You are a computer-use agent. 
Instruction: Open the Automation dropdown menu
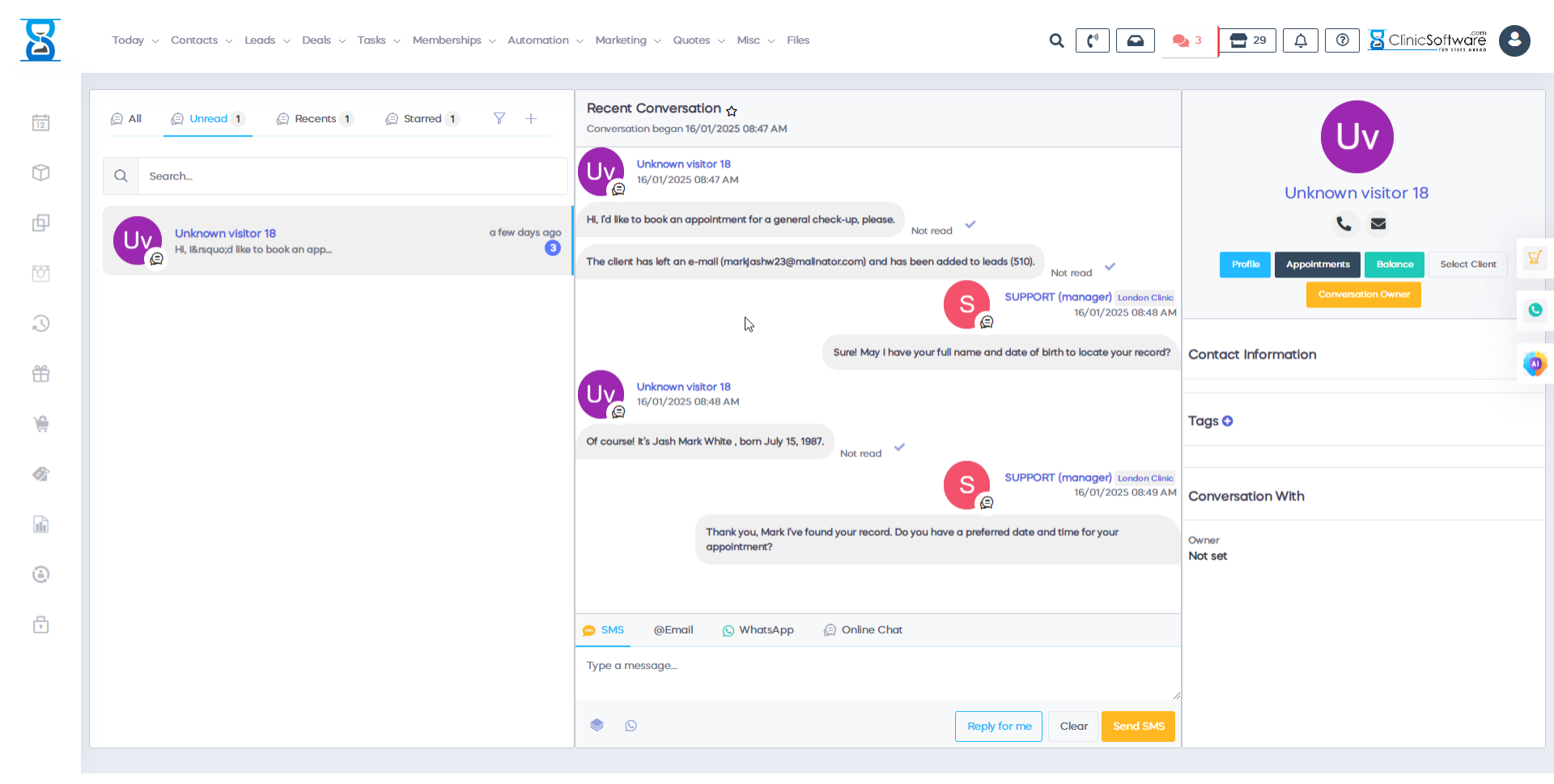545,40
